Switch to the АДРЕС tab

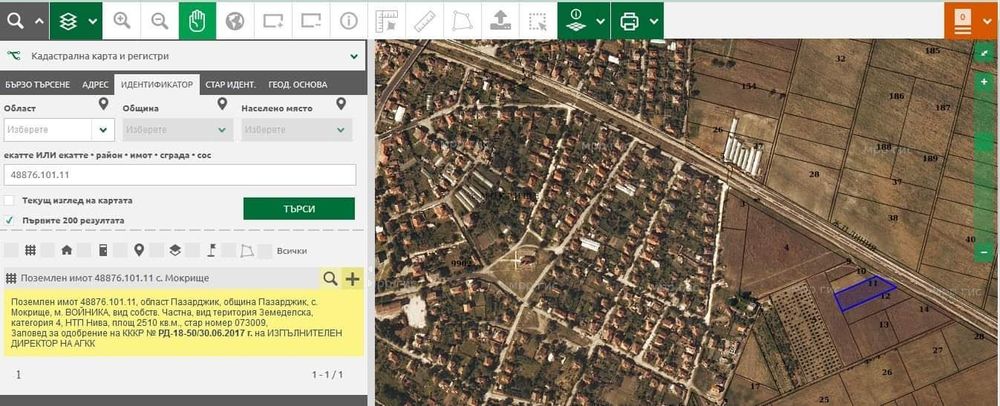pyautogui.click(x=95, y=84)
